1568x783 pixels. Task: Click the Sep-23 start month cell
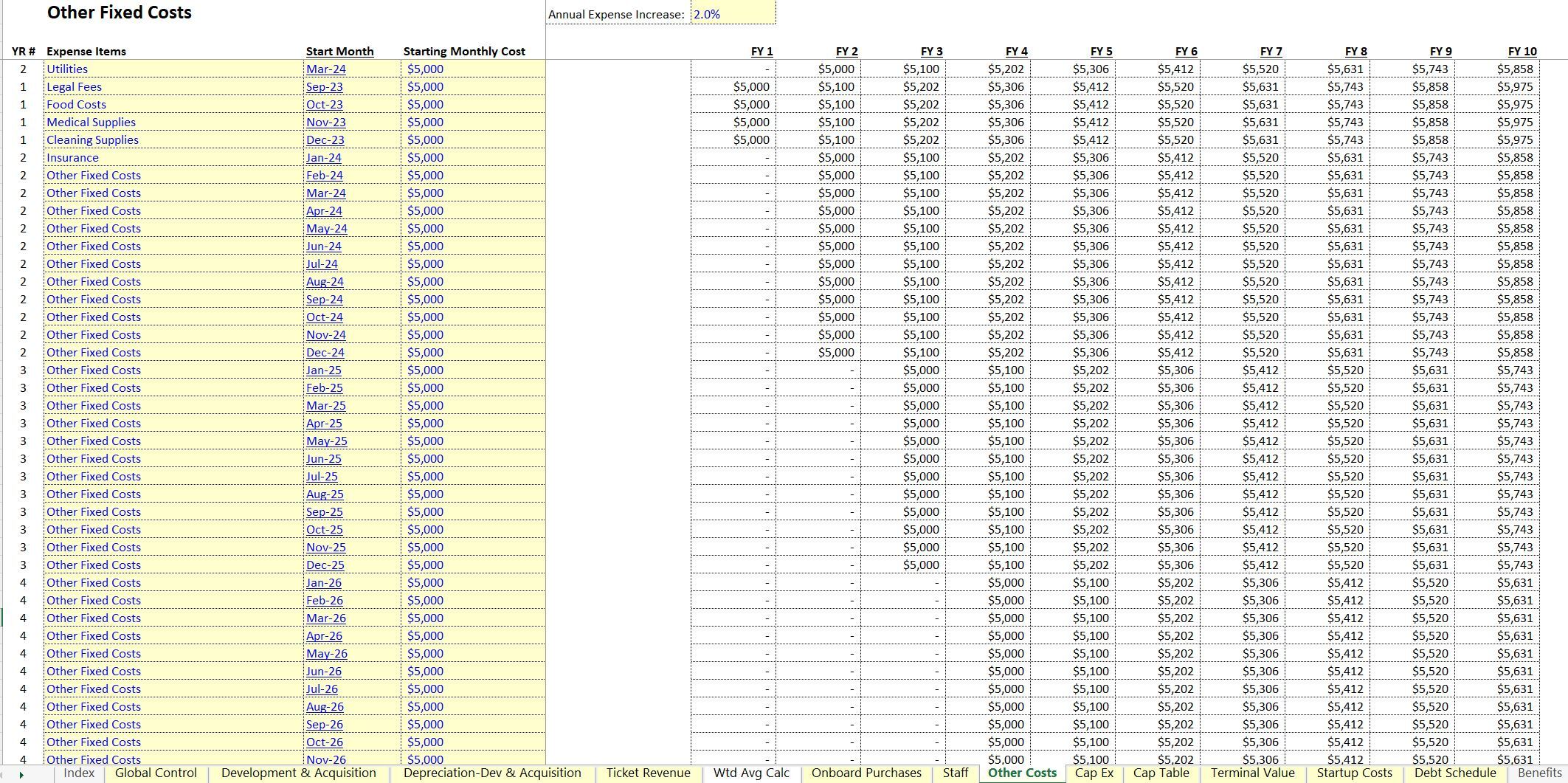pyautogui.click(x=352, y=86)
